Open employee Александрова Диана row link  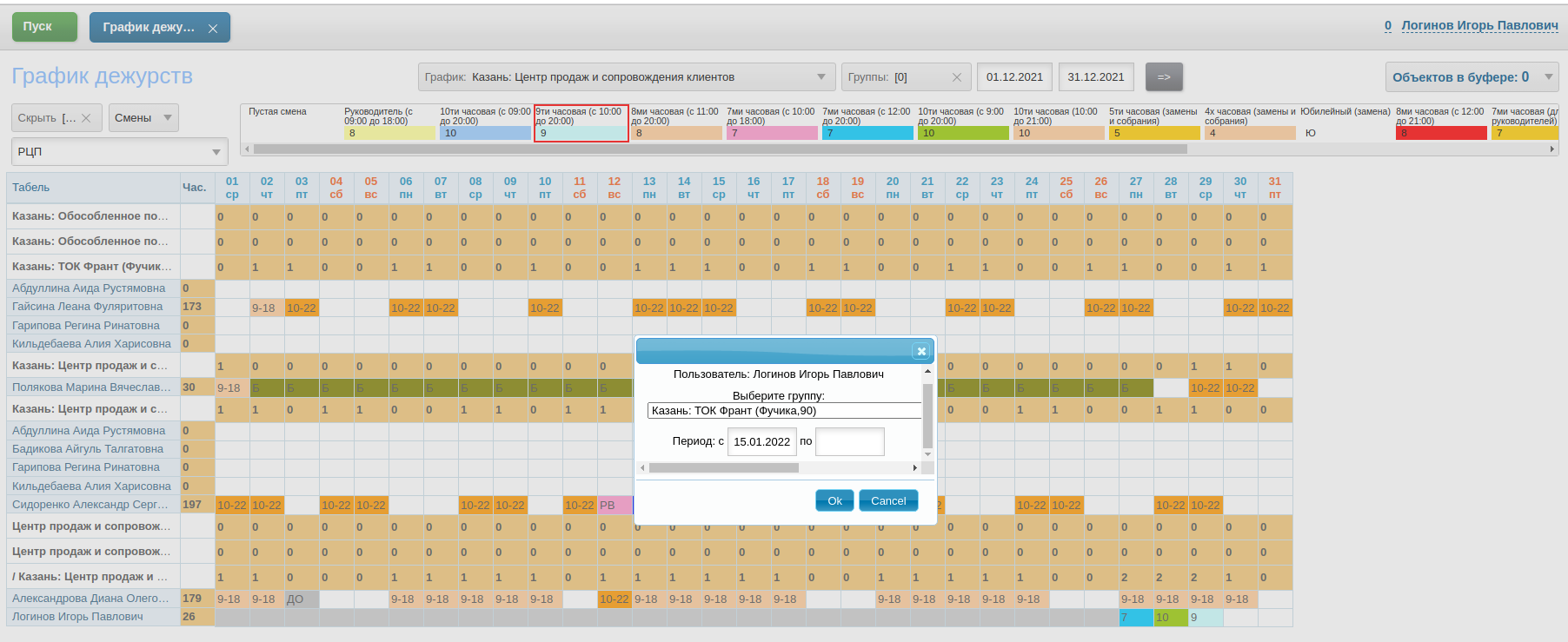90,599
